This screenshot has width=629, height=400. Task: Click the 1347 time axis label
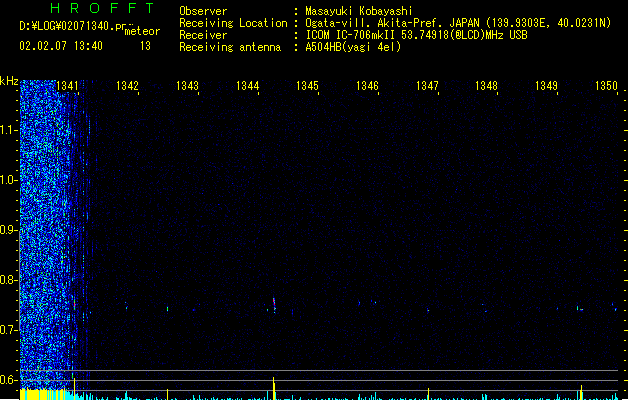[x=427, y=86]
